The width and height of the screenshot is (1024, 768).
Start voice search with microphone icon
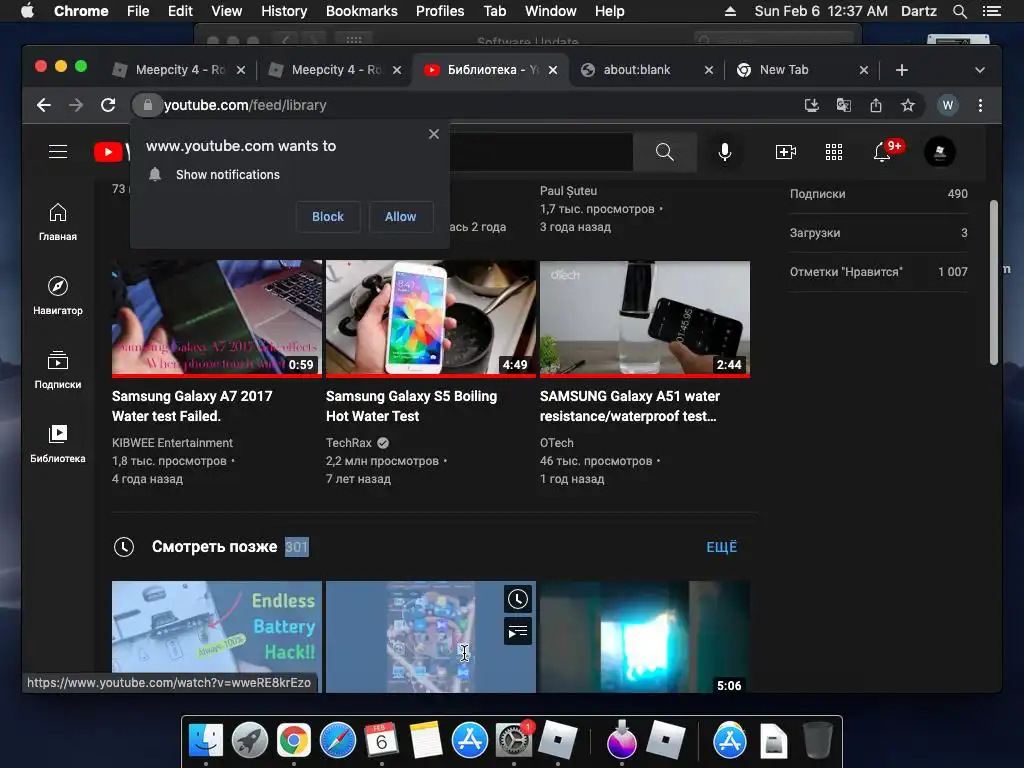(x=724, y=152)
